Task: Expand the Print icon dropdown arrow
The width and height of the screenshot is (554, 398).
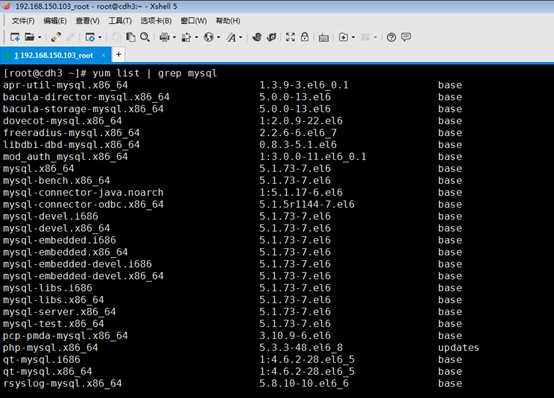Action: point(174,37)
